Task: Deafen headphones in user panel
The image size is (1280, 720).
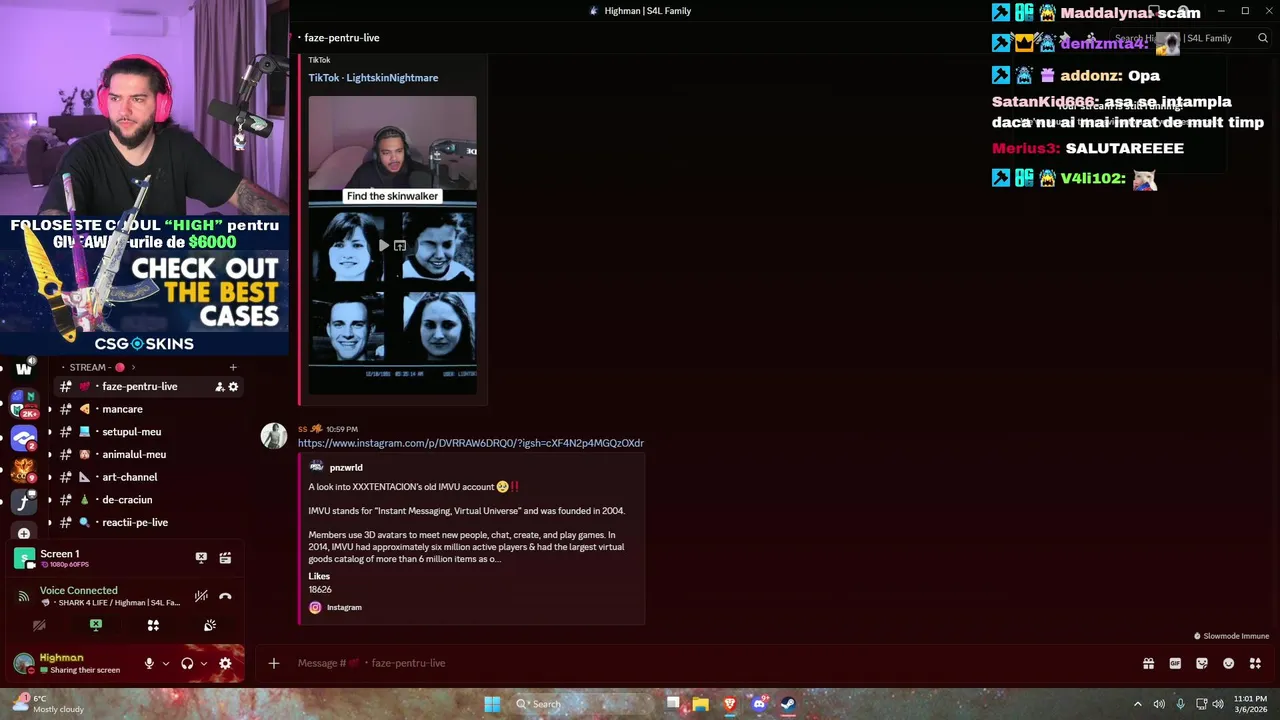Action: [187, 663]
